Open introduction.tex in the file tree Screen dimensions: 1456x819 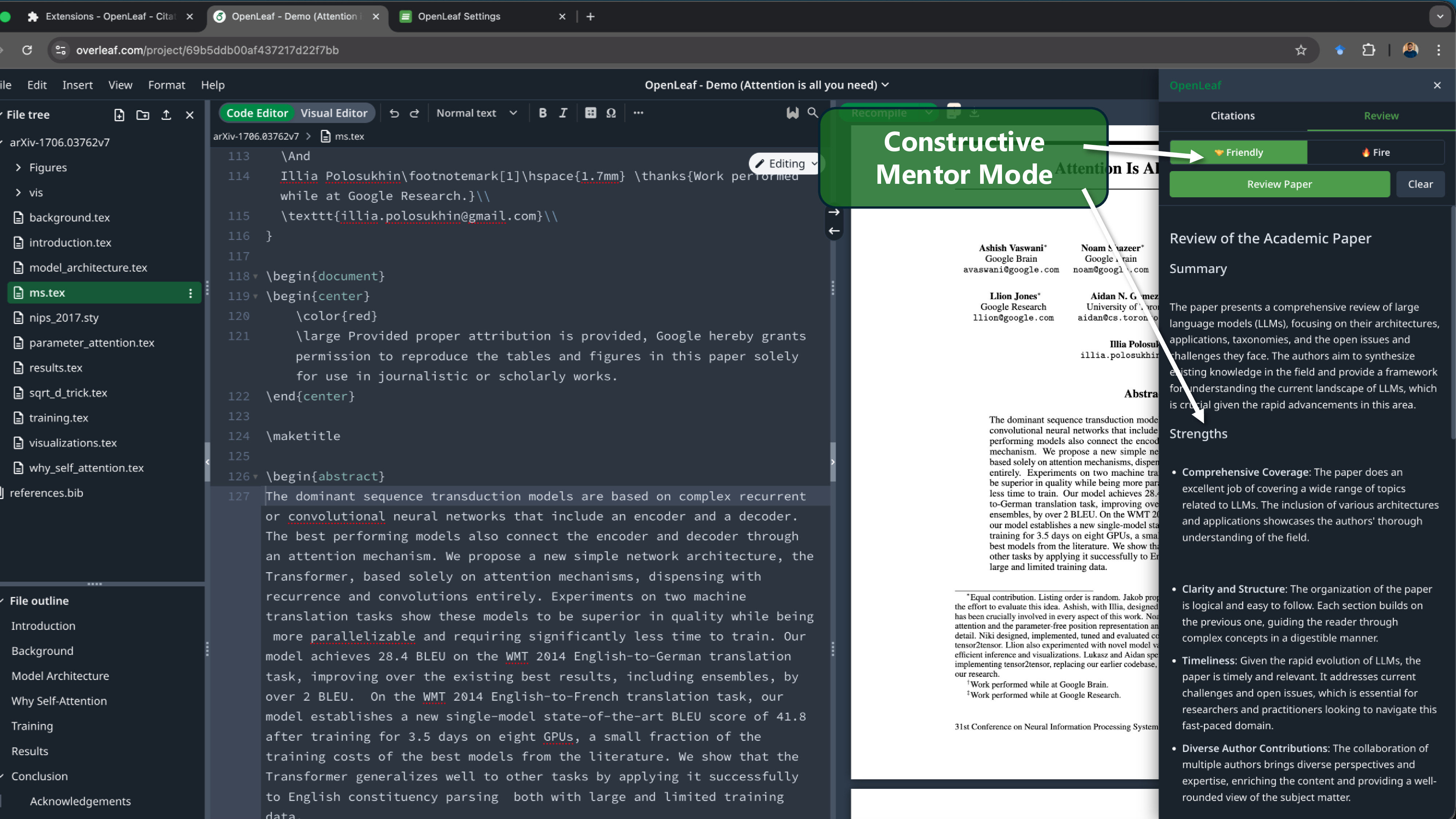coord(70,242)
